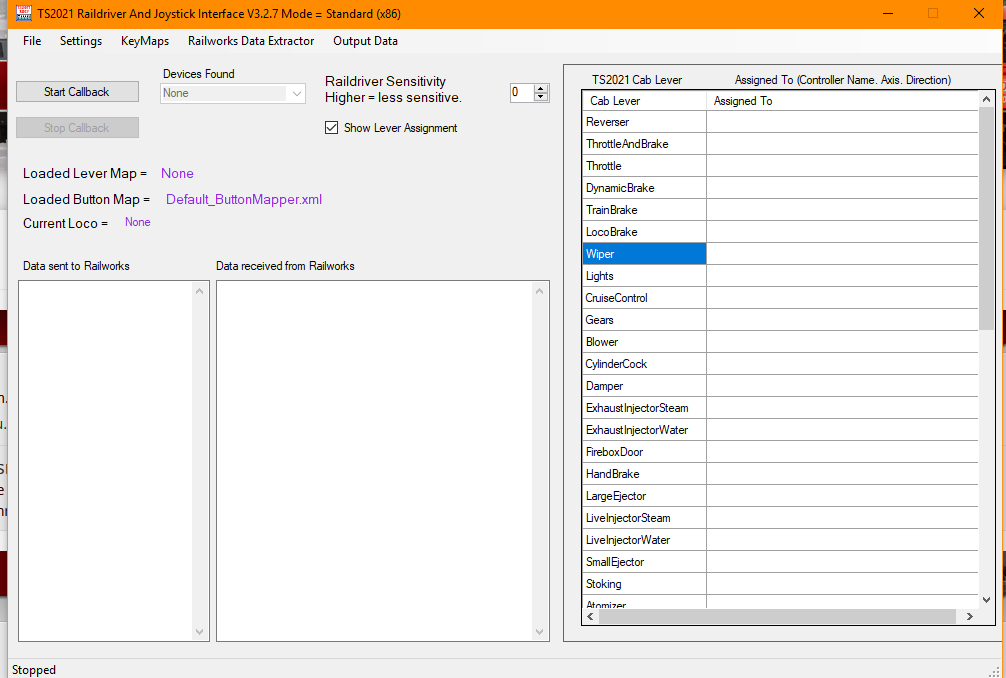Open the KeyMaps menu
Image resolution: width=1006 pixels, height=678 pixels.
[145, 41]
